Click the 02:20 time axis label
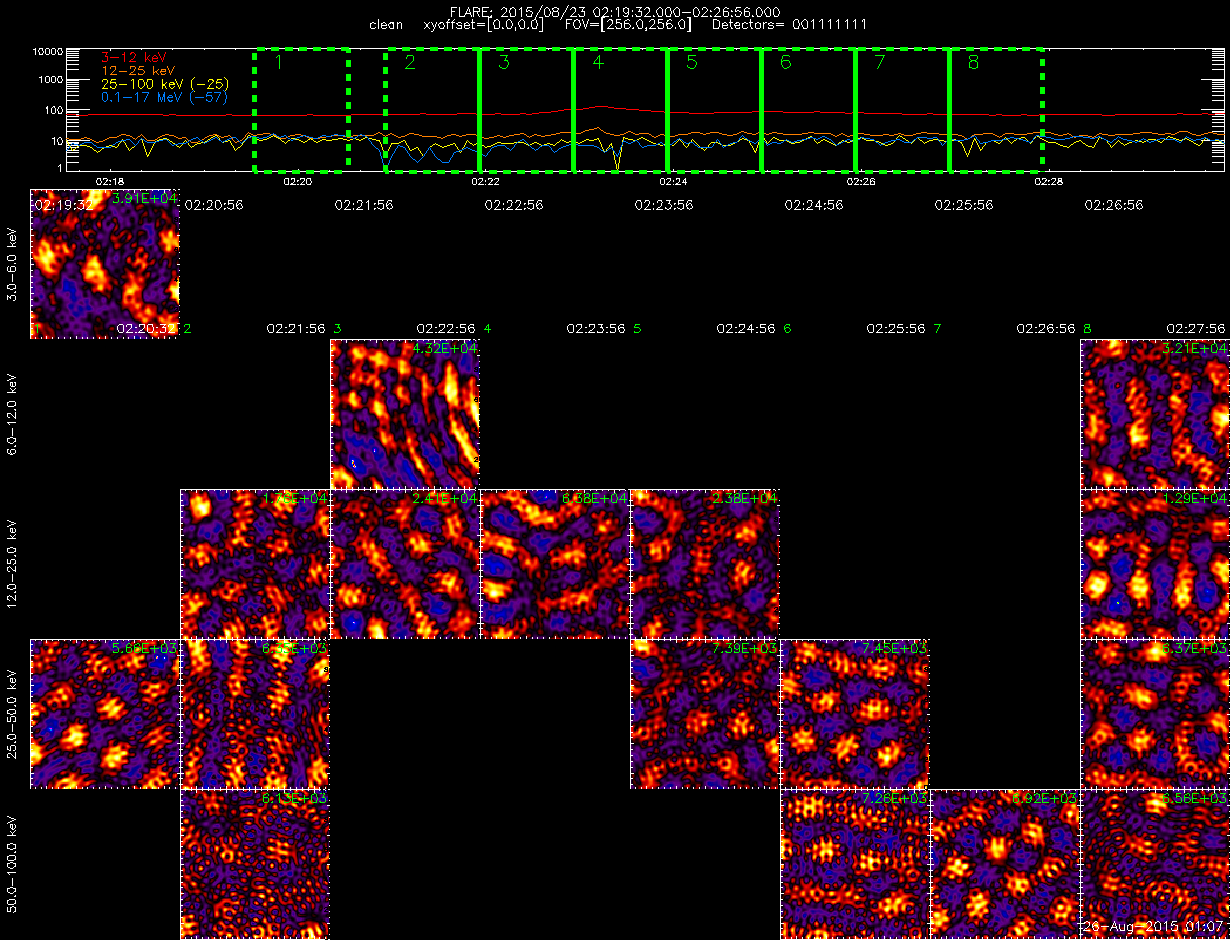Viewport: 1230px width, 940px height. [x=297, y=181]
